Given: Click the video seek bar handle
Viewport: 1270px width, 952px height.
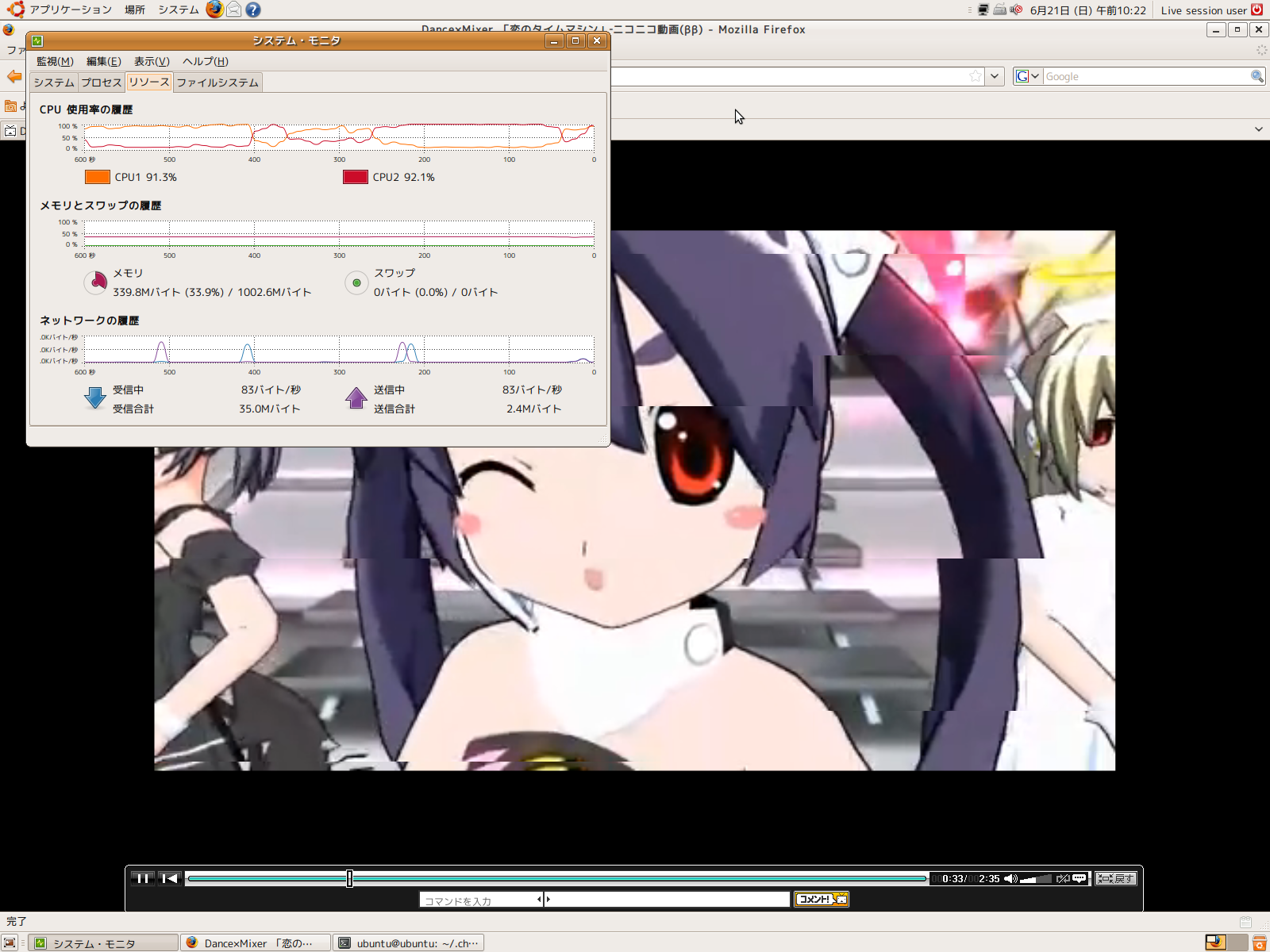Looking at the screenshot, I should click(349, 878).
